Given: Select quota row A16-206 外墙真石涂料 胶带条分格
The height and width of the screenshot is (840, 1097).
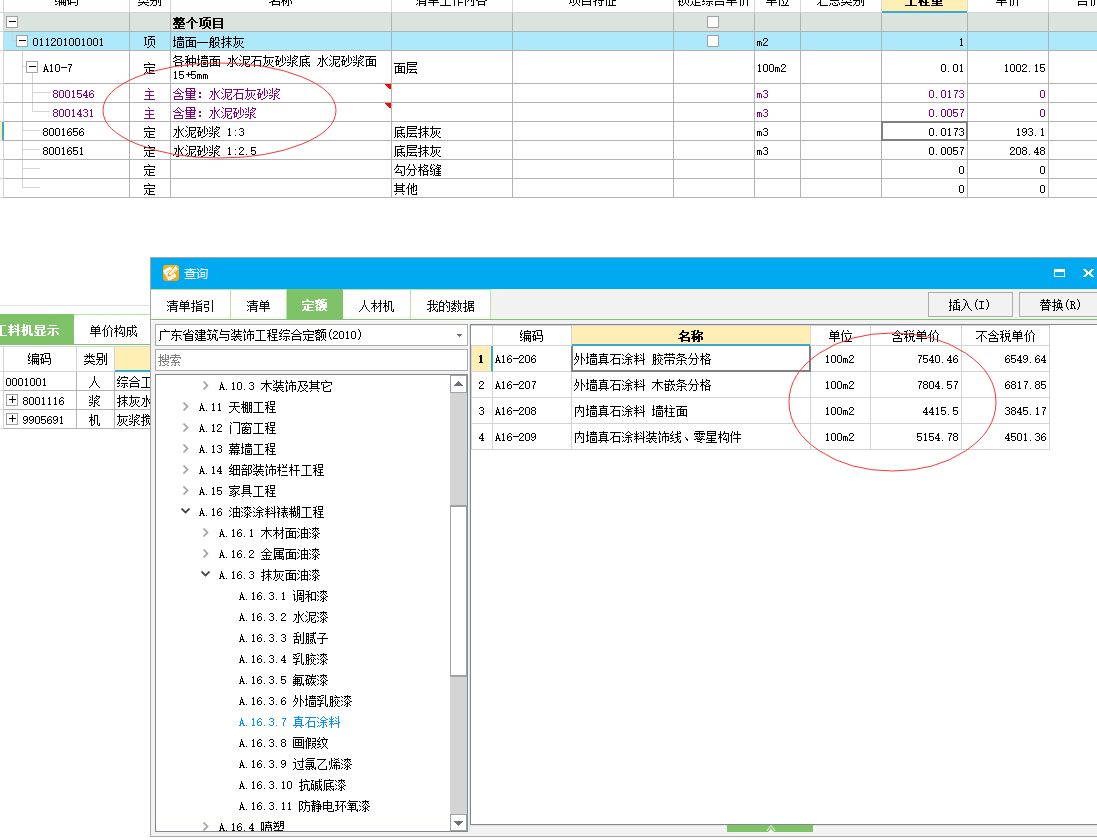Looking at the screenshot, I should click(760, 359).
